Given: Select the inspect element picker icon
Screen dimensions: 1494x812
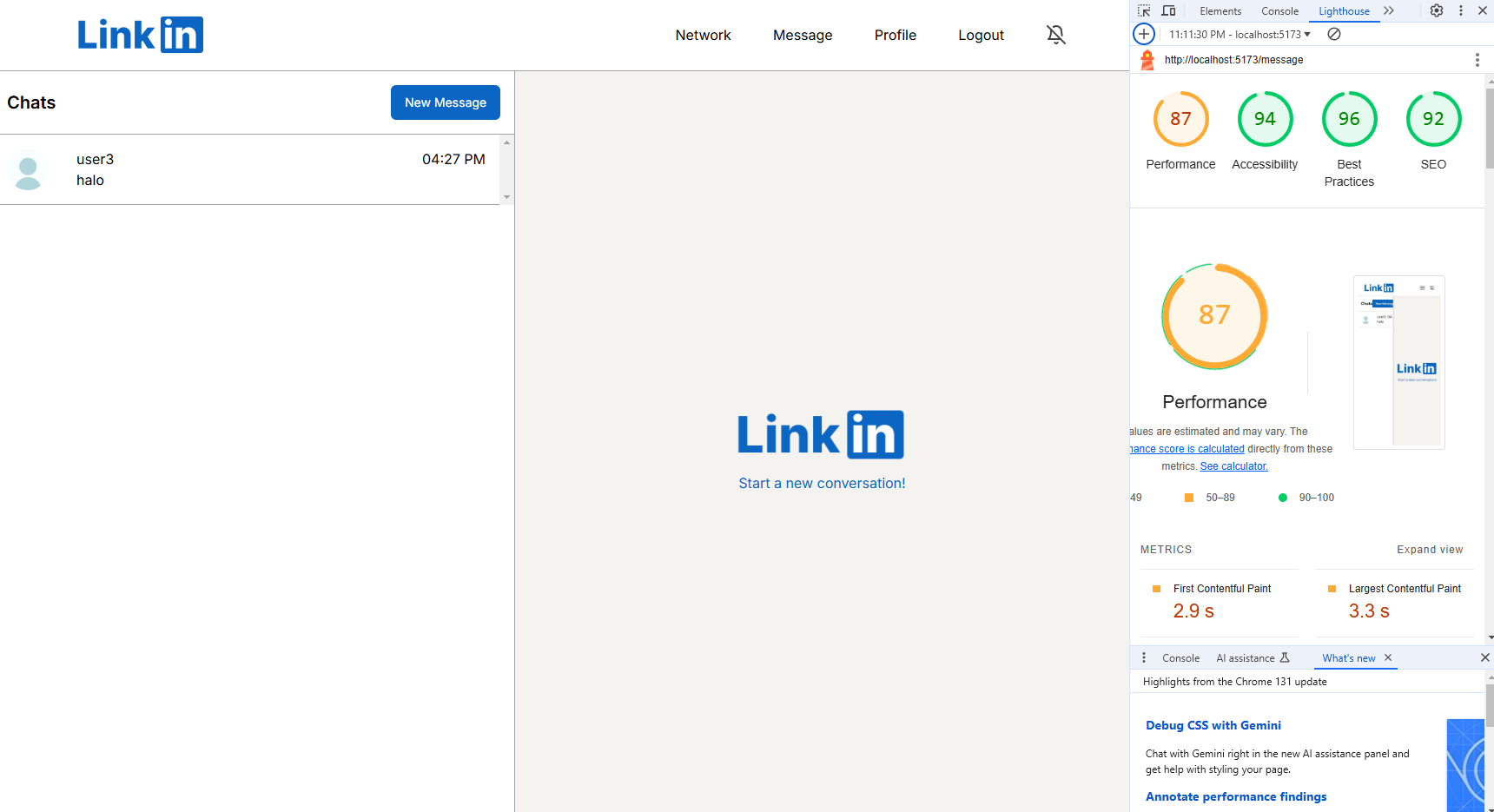Looking at the screenshot, I should (x=1144, y=10).
